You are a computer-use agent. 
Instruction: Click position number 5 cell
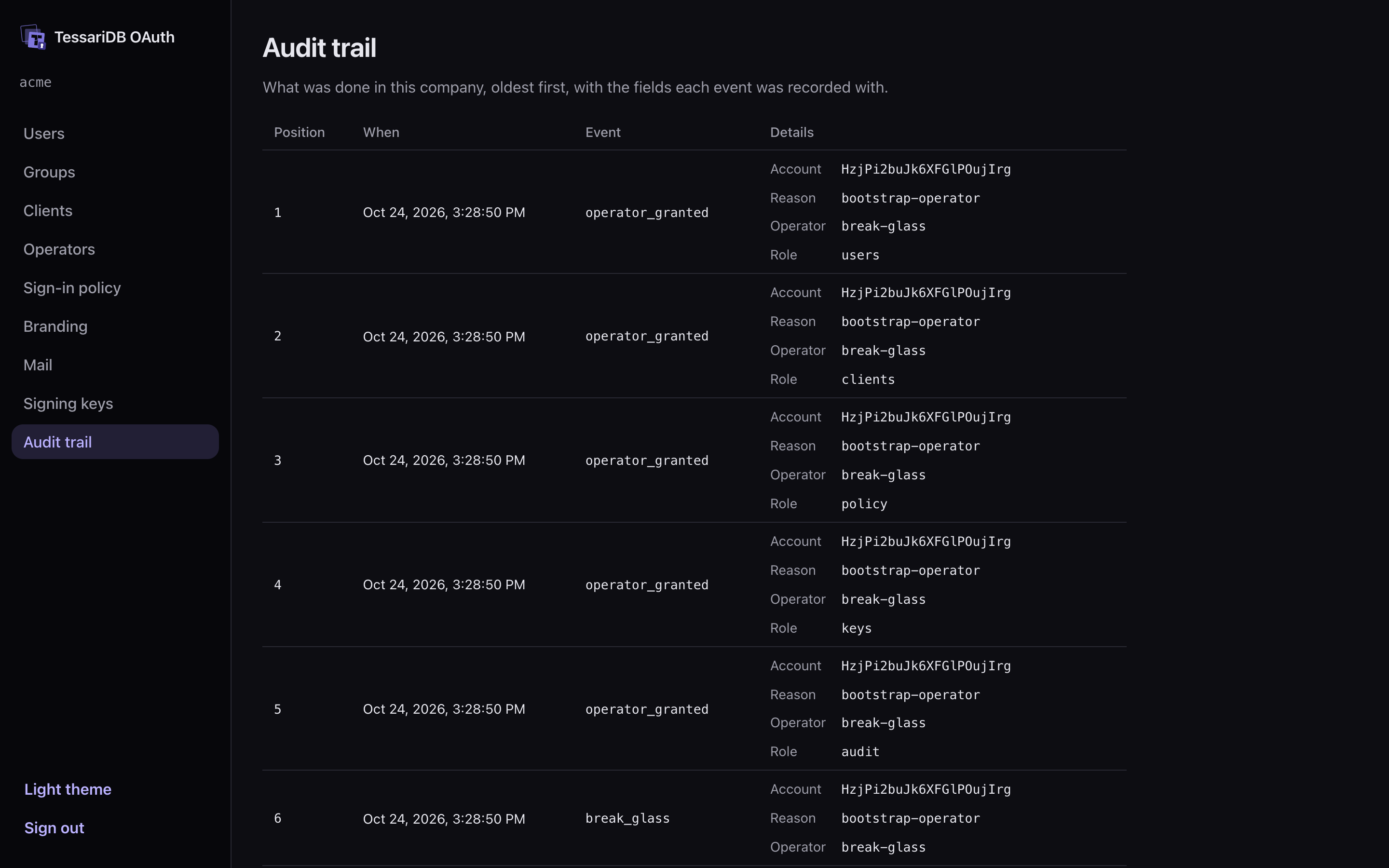click(x=278, y=709)
